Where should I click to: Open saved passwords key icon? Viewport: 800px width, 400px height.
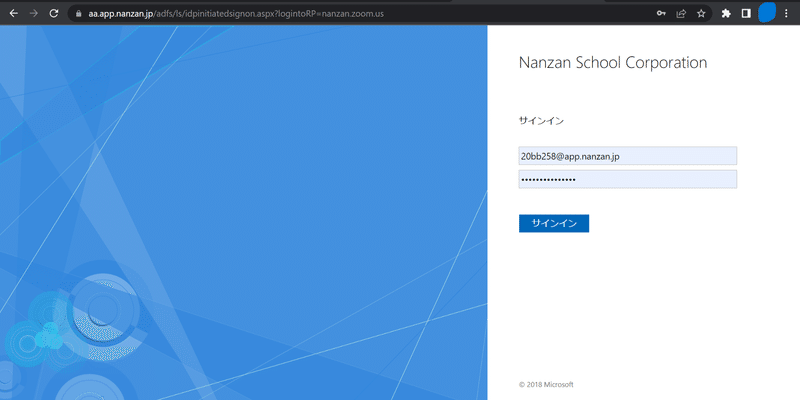click(x=661, y=14)
